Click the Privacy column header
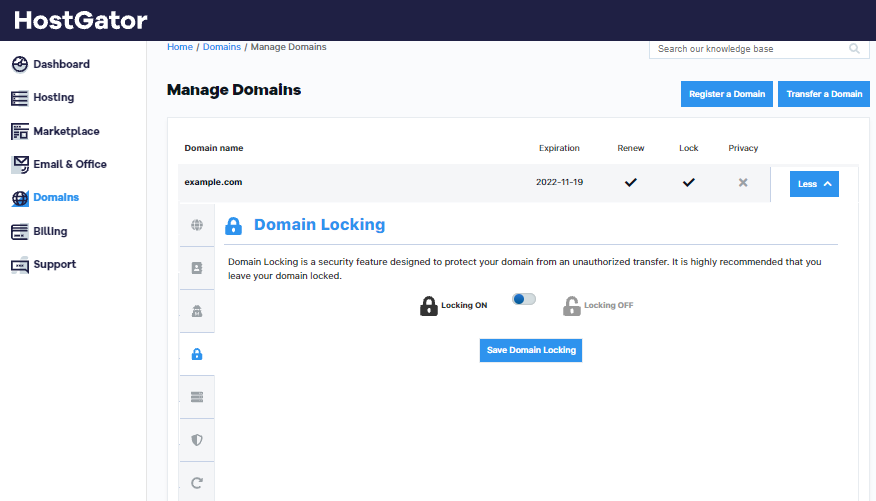The height and width of the screenshot is (501, 876). pos(743,148)
